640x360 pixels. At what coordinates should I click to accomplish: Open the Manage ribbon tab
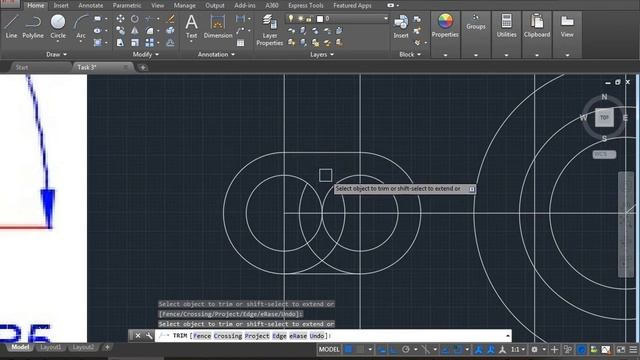click(184, 5)
